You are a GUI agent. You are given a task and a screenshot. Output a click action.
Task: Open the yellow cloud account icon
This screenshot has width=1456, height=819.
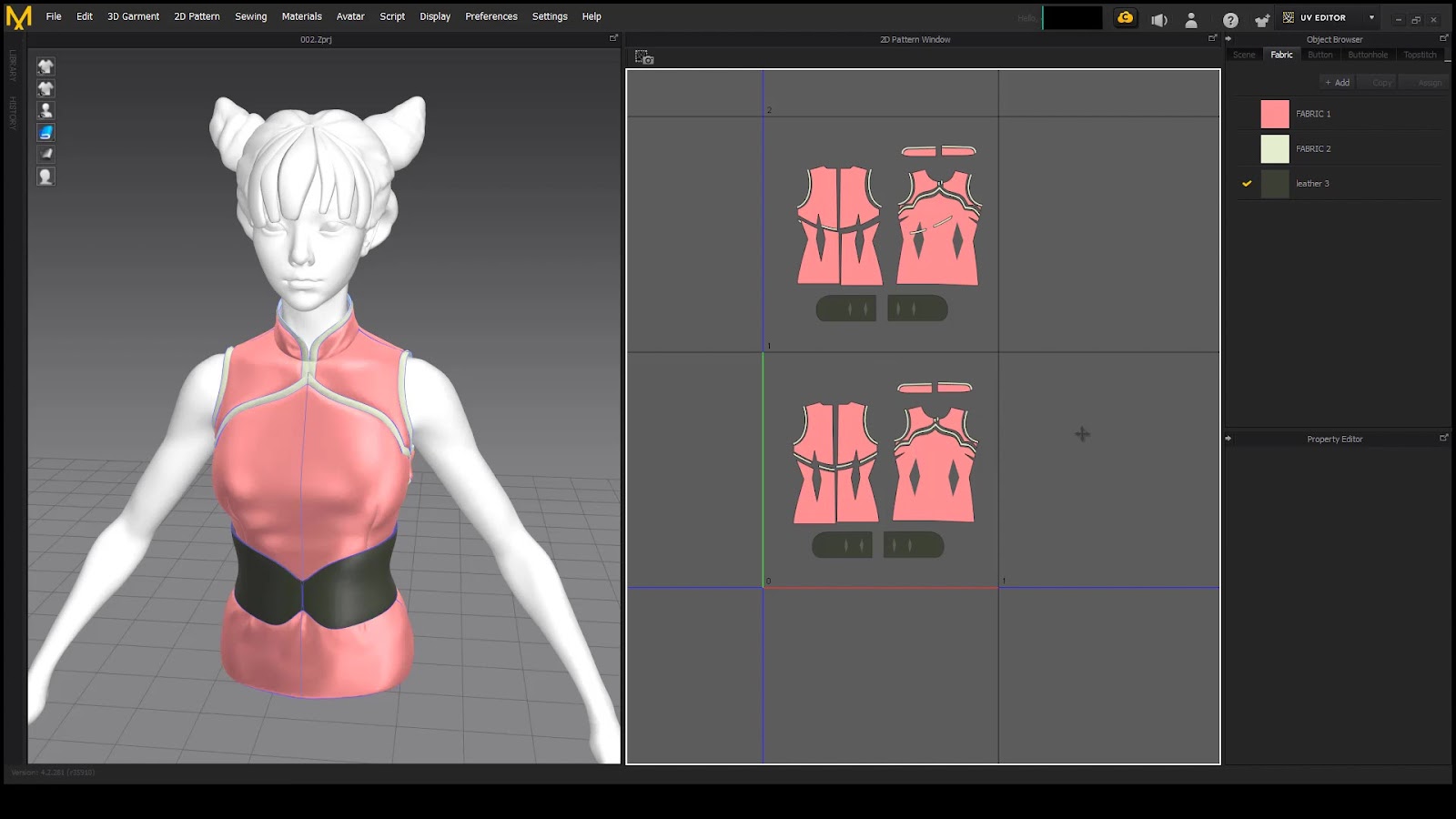tap(1126, 18)
